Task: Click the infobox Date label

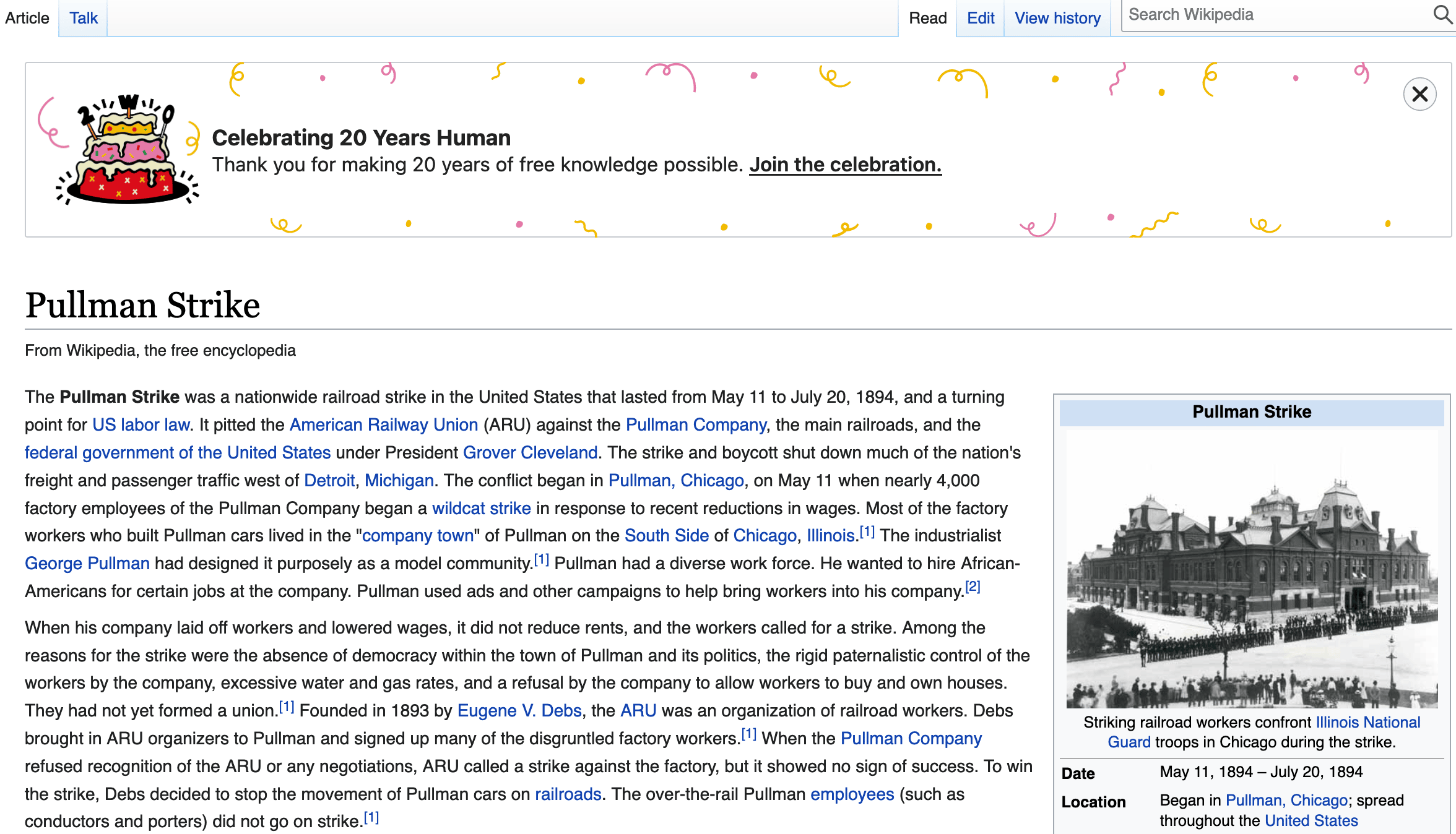Action: tap(1078, 773)
